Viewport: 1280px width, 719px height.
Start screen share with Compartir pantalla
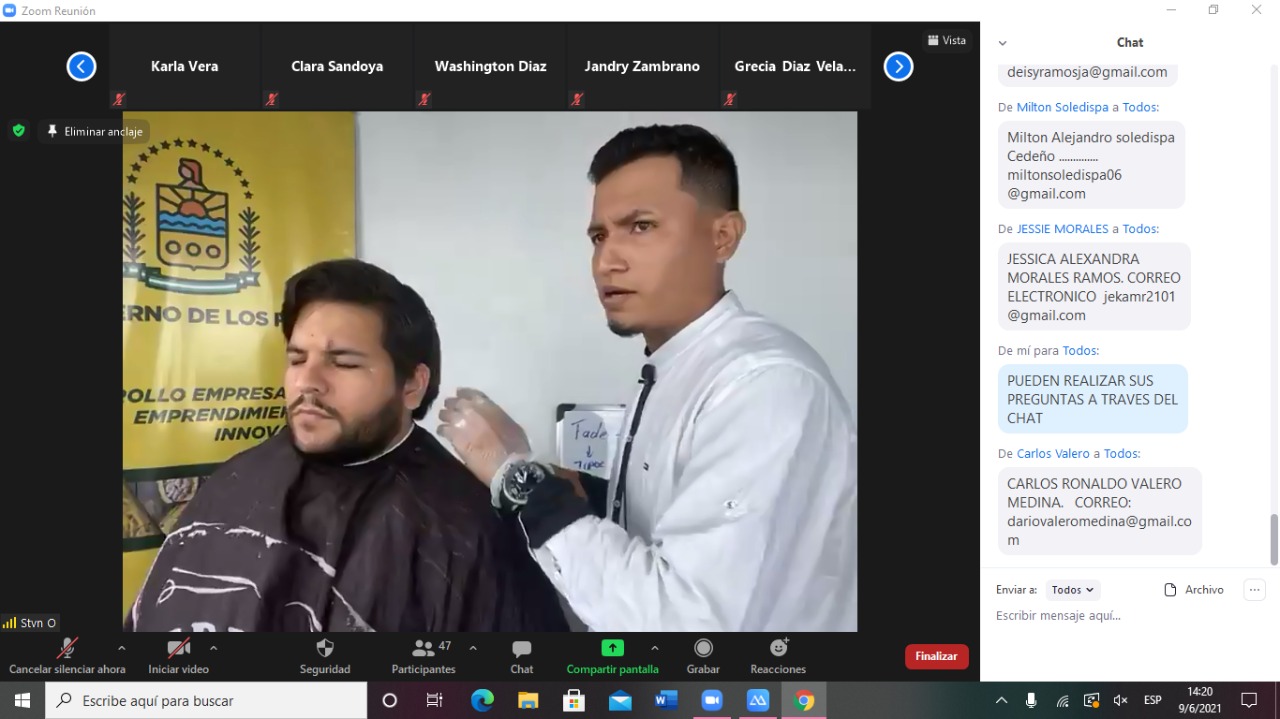click(x=612, y=648)
